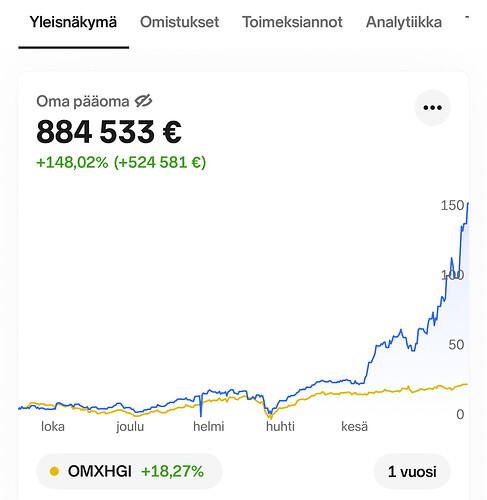The width and height of the screenshot is (487, 500).
Task: Click the yellow OMXHGI legend dot
Action: click(x=54, y=472)
